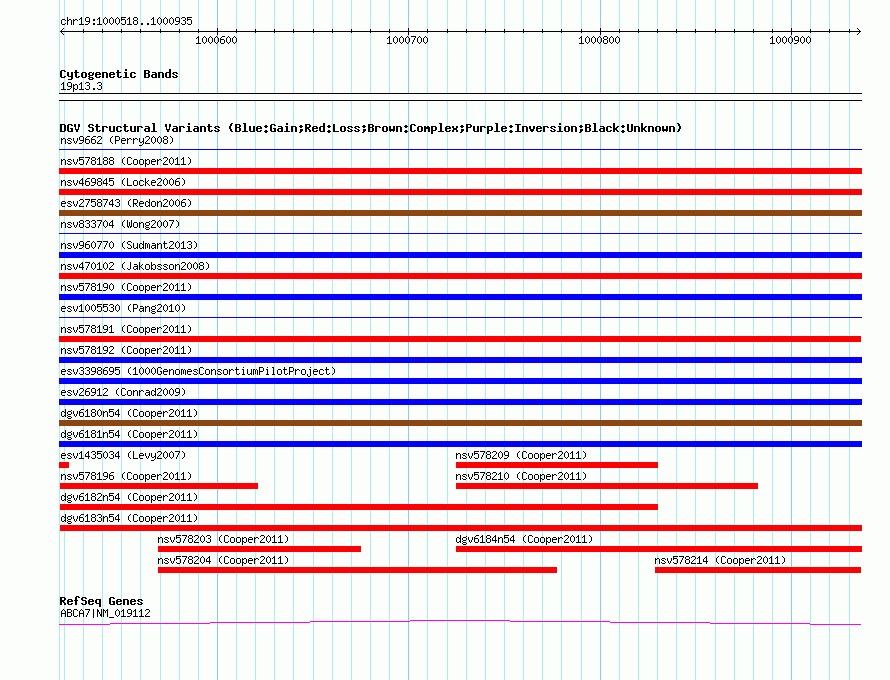890x680 pixels.
Task: Click the red bar below nsv578204
Action: (x=357, y=570)
